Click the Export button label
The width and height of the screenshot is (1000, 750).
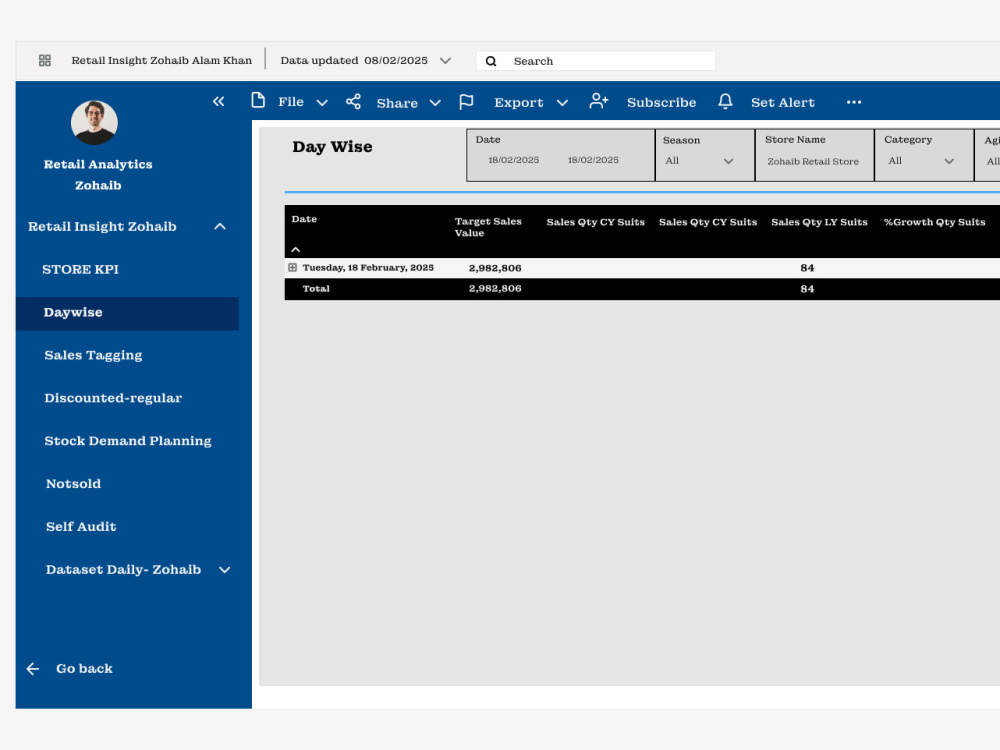click(x=518, y=103)
